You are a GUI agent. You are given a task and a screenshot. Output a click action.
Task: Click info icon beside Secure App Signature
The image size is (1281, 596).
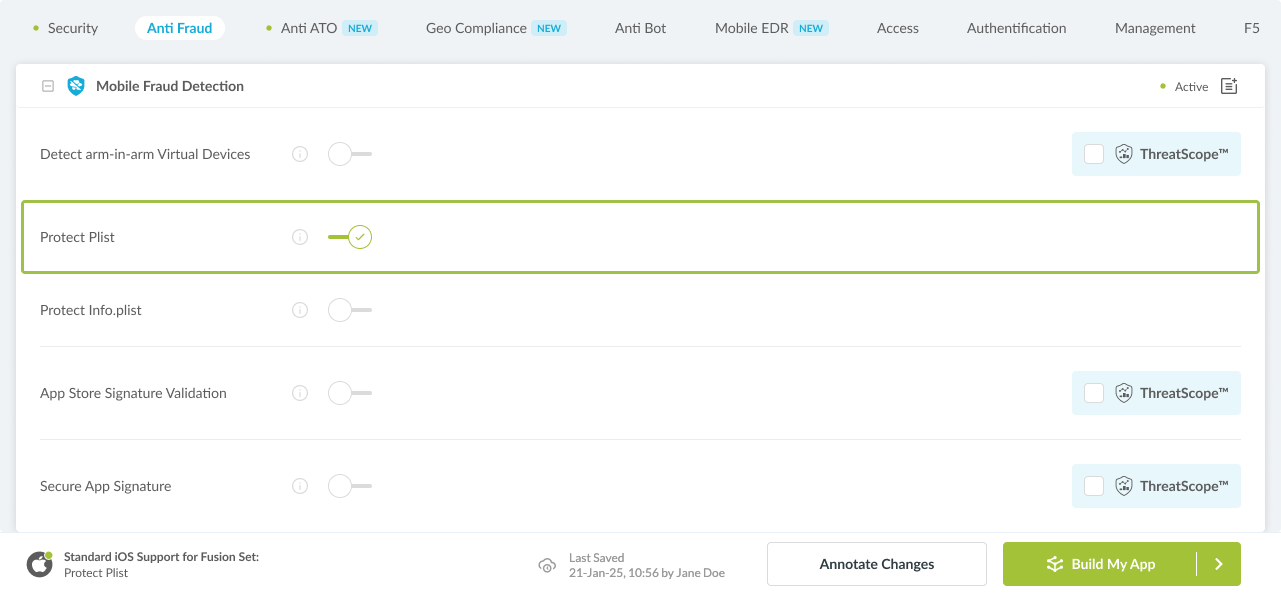[x=300, y=486]
